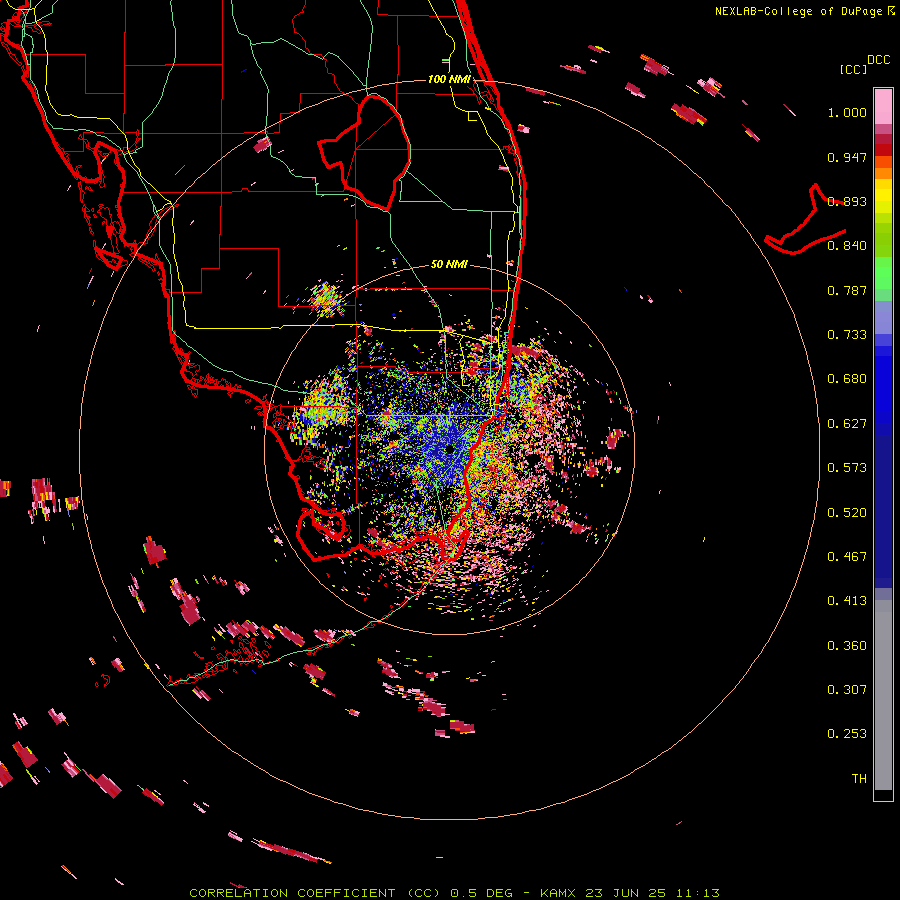Click the 0.413 scale value
This screenshot has height=900, width=900.
pyautogui.click(x=847, y=601)
